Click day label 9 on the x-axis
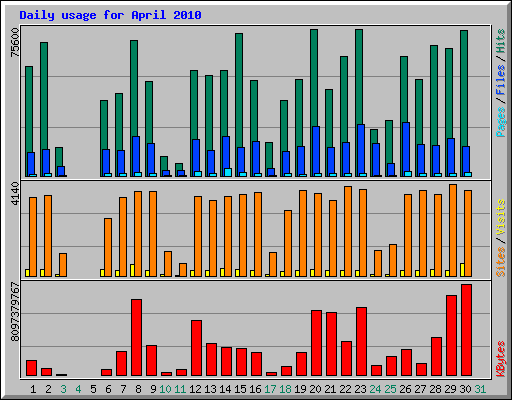The width and height of the screenshot is (512, 400). [x=153, y=389]
